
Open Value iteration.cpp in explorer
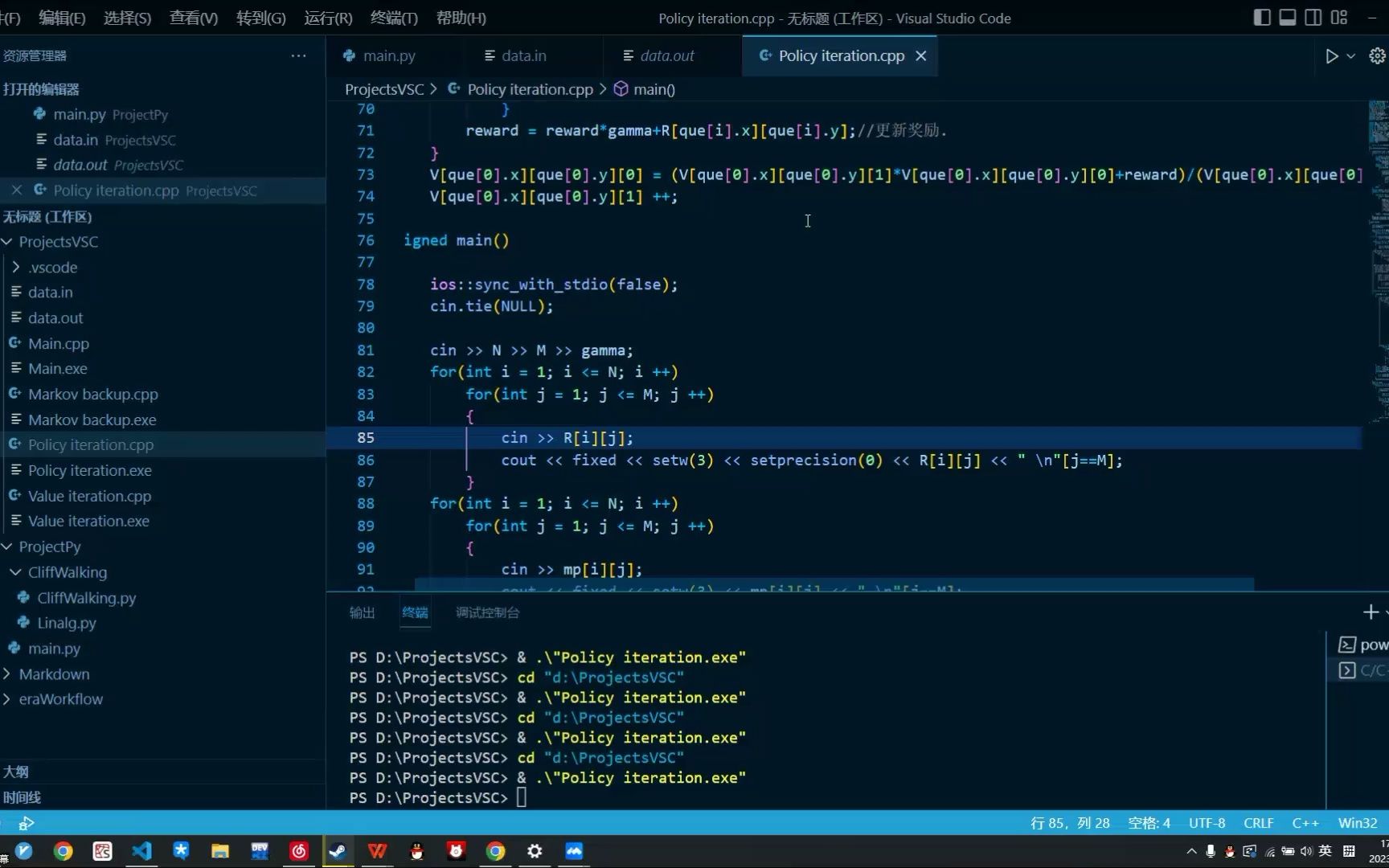coord(89,497)
